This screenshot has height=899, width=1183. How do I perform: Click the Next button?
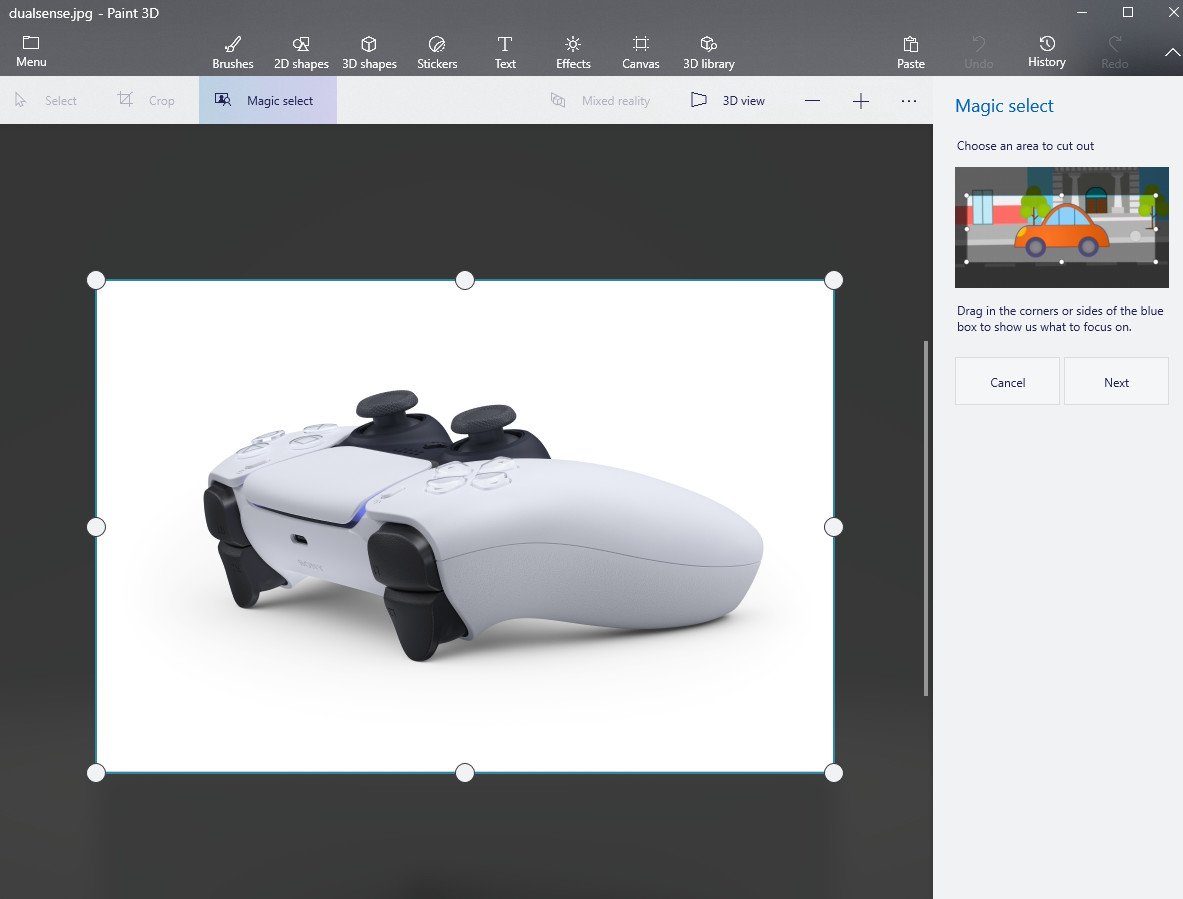(x=1116, y=382)
